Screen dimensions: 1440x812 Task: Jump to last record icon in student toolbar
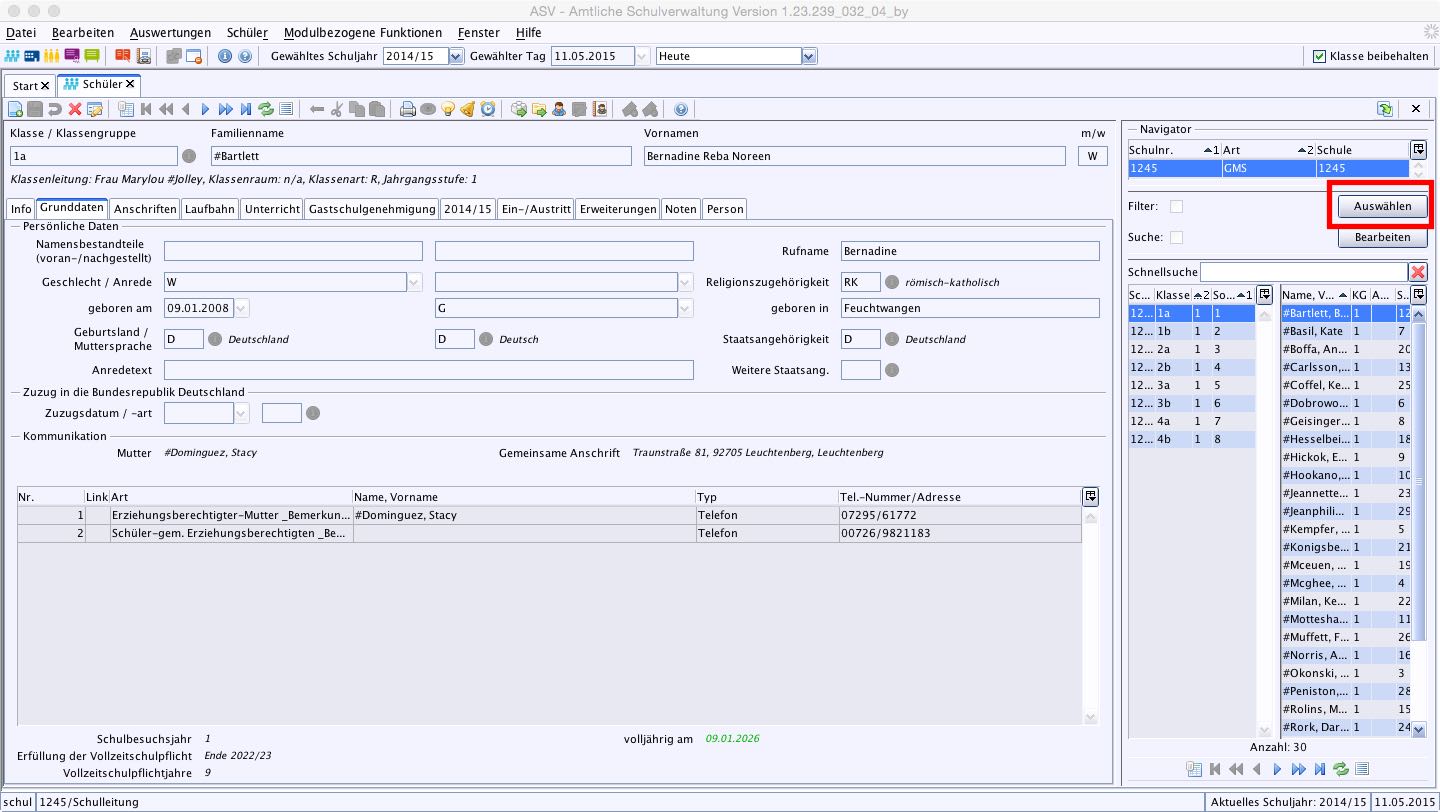click(x=245, y=109)
